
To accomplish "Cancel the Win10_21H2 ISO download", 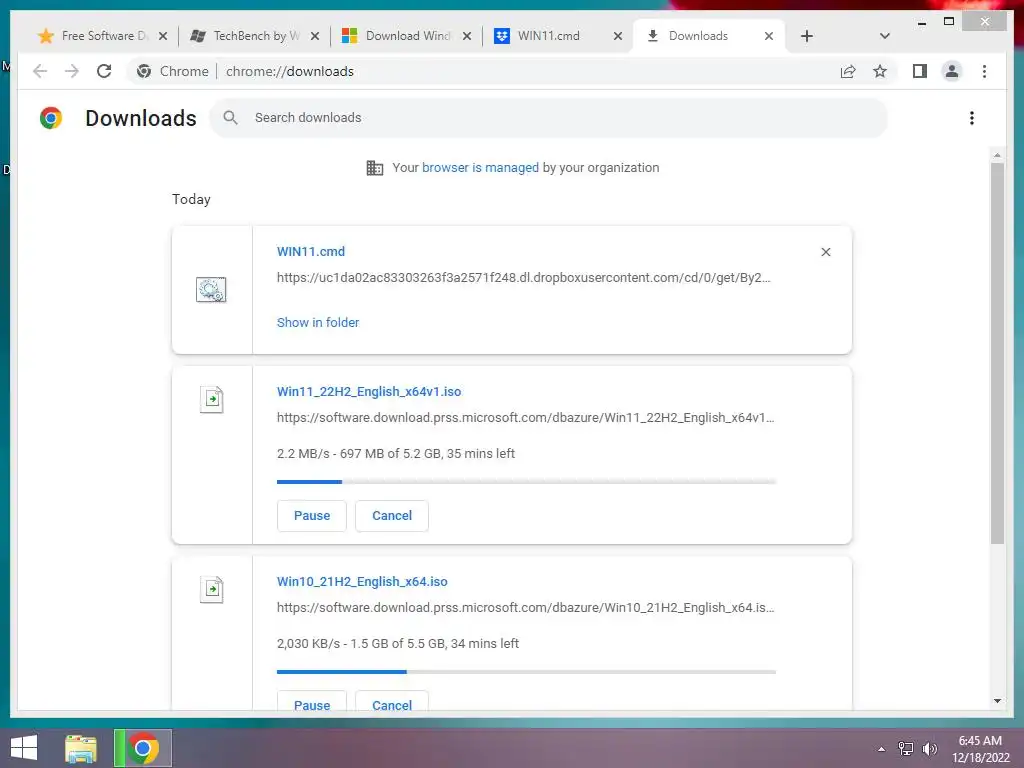I will click(392, 701).
